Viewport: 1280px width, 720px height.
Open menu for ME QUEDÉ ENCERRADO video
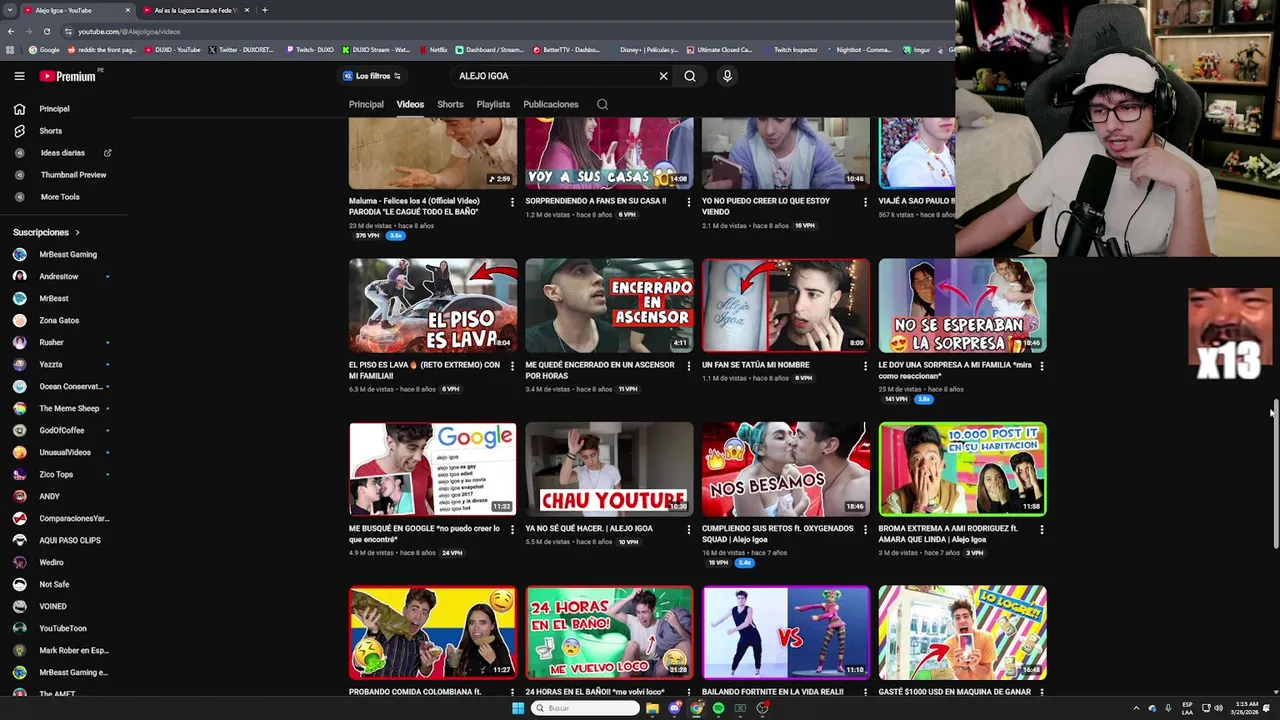coord(688,366)
